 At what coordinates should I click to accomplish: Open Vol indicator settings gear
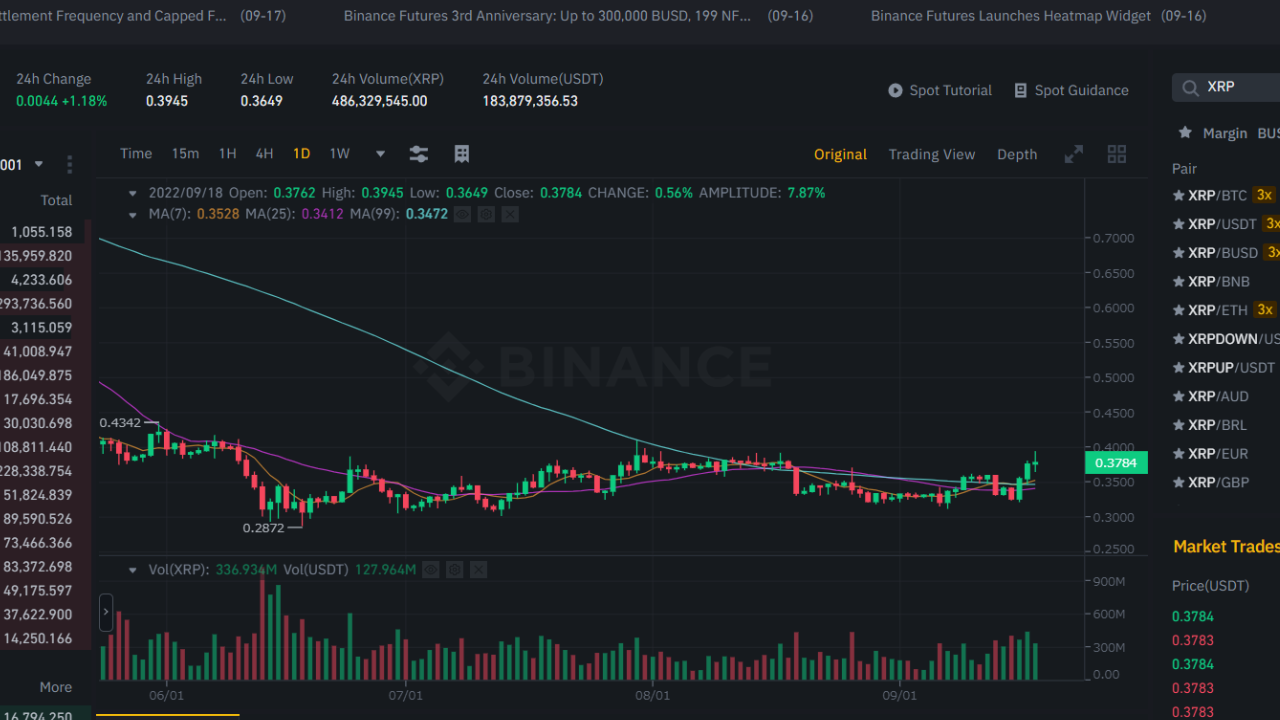pos(454,570)
